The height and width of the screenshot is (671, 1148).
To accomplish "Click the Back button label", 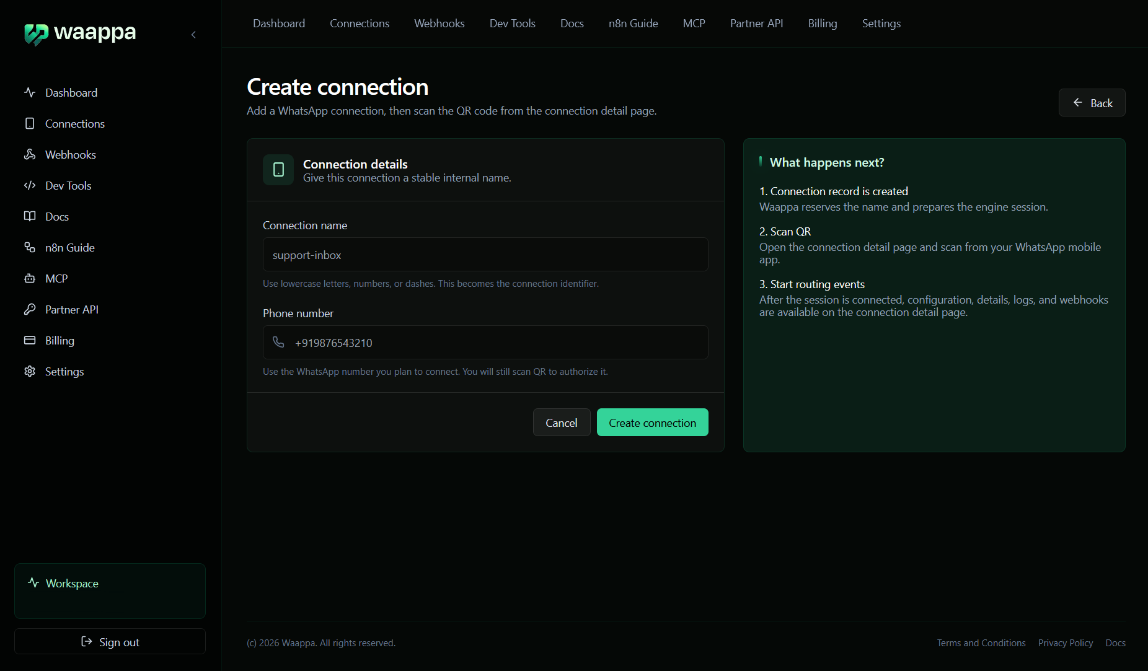I will (x=1101, y=103).
